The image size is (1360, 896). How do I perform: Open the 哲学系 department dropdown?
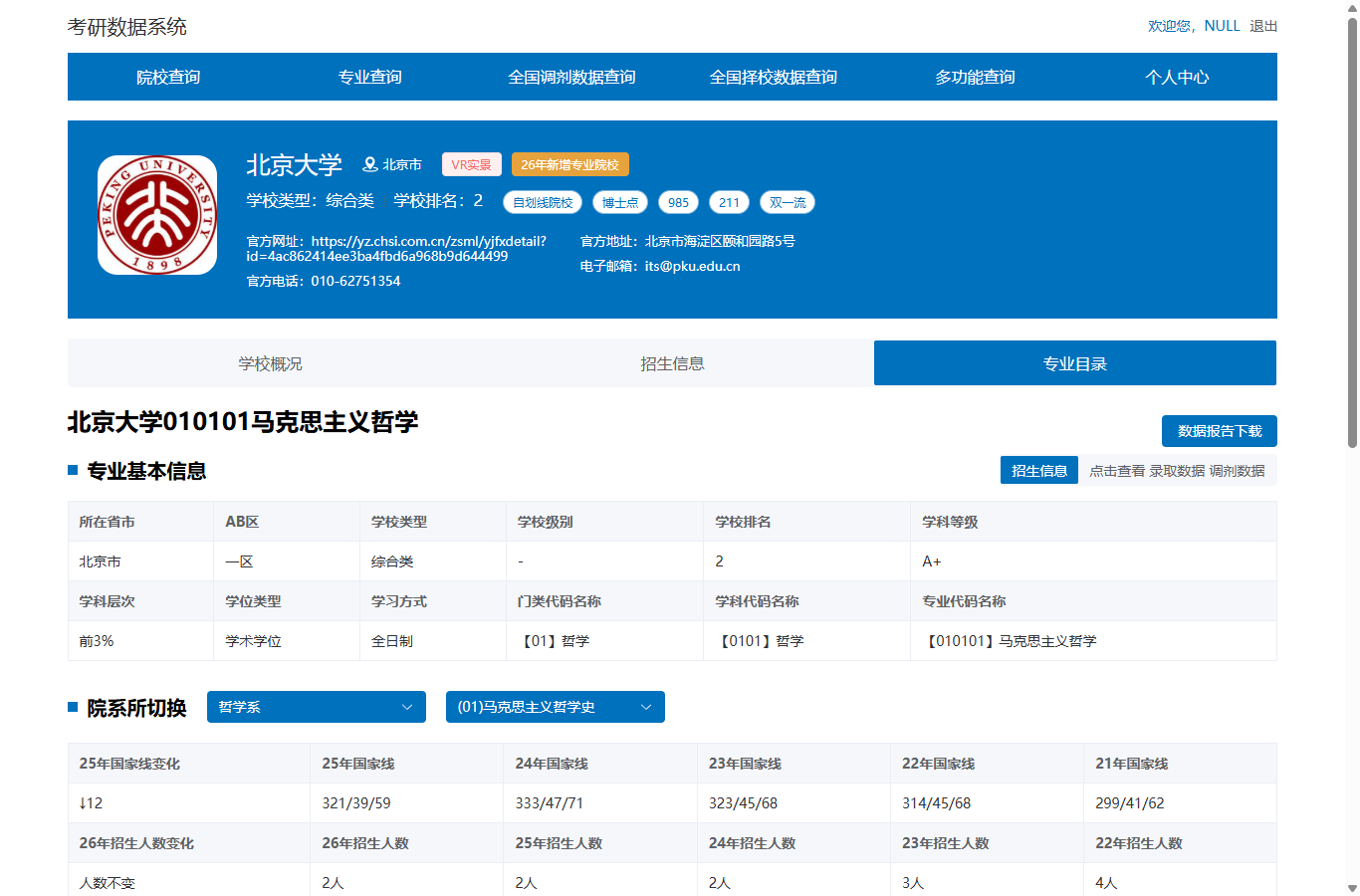317,707
